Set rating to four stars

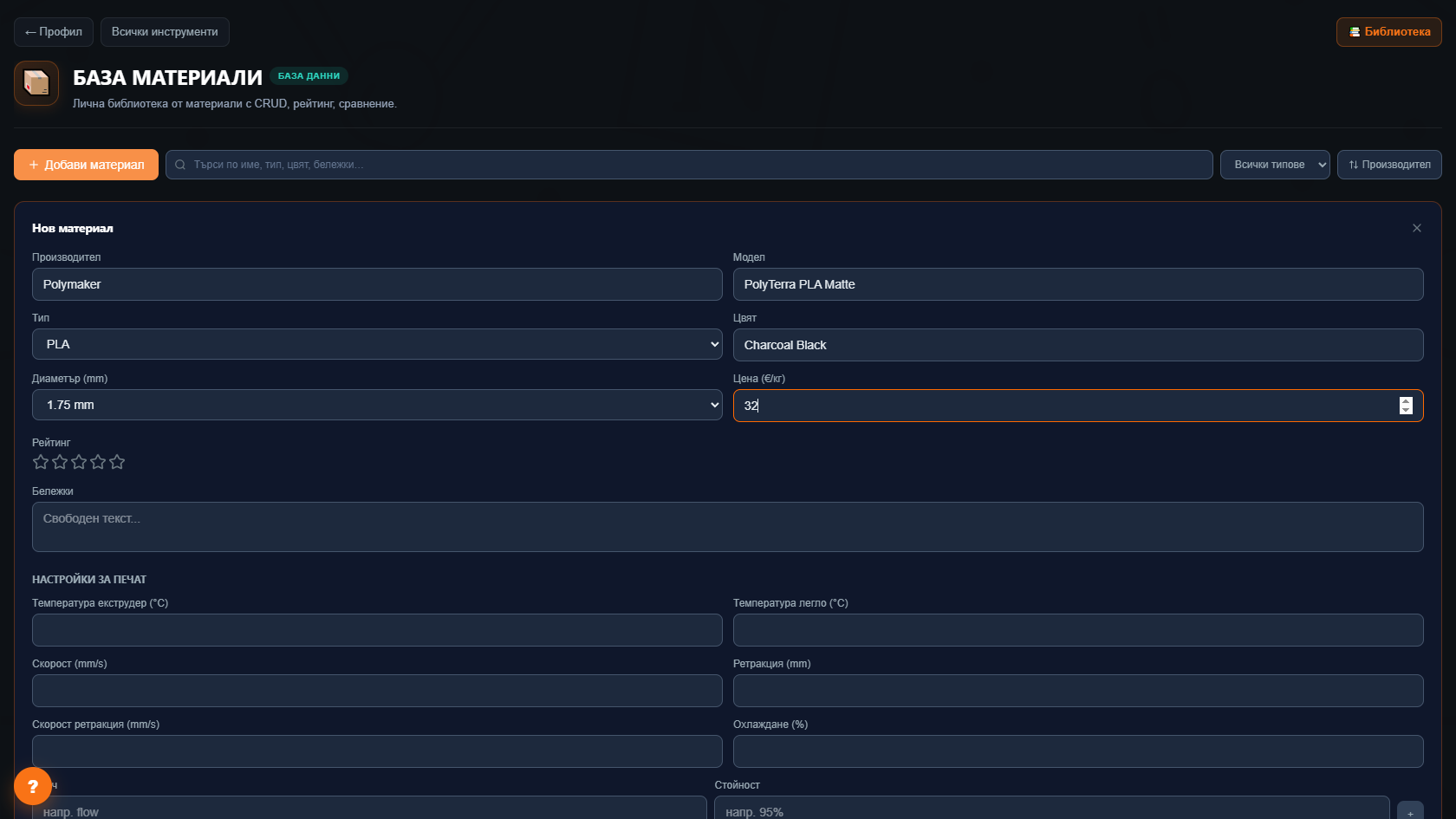[98, 462]
